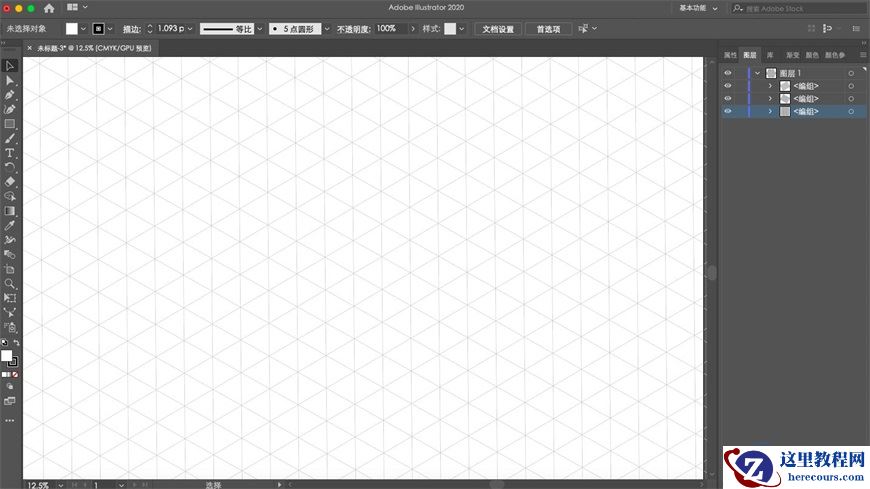Open the control bar options menu icon

pos(856,28)
